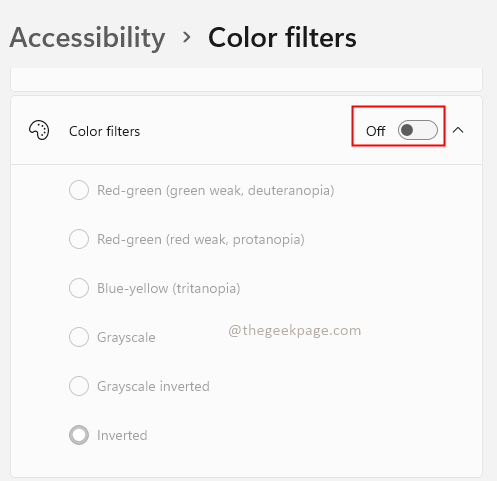Click the Off status label
Viewport: 497px width, 481px height.
point(376,131)
